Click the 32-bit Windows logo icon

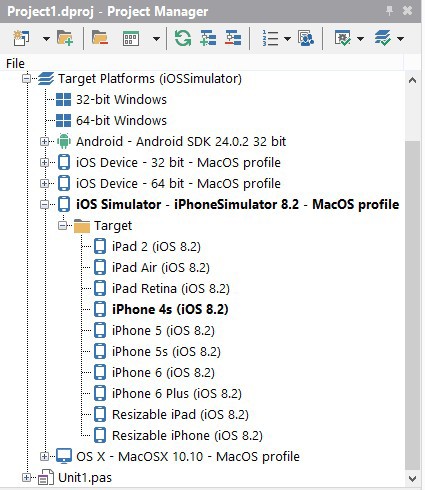[x=63, y=100]
